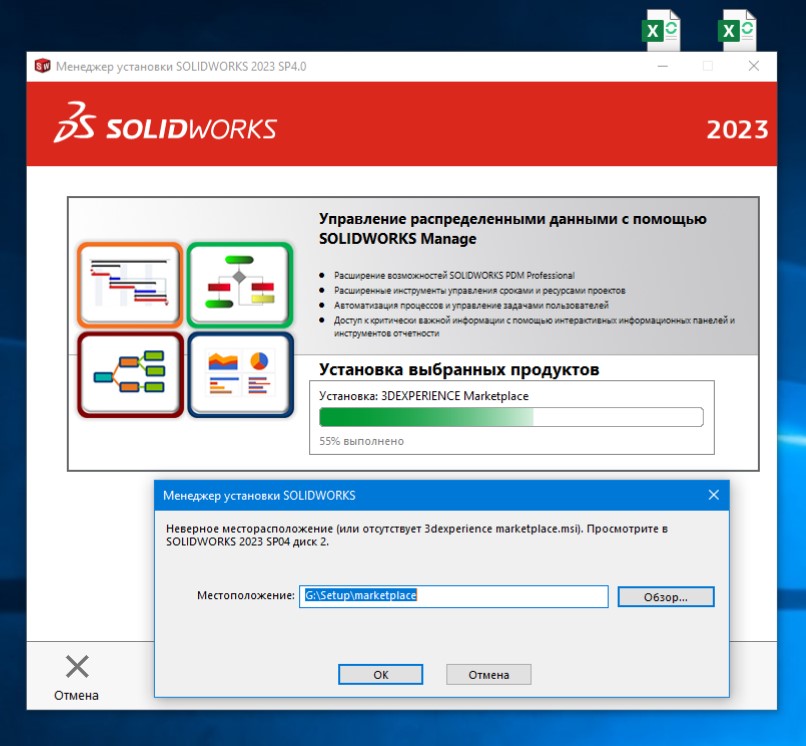Viewport: 806px width, 746px height.
Task: Click the tree diagram thumbnail with dark red border
Action: tap(130, 375)
